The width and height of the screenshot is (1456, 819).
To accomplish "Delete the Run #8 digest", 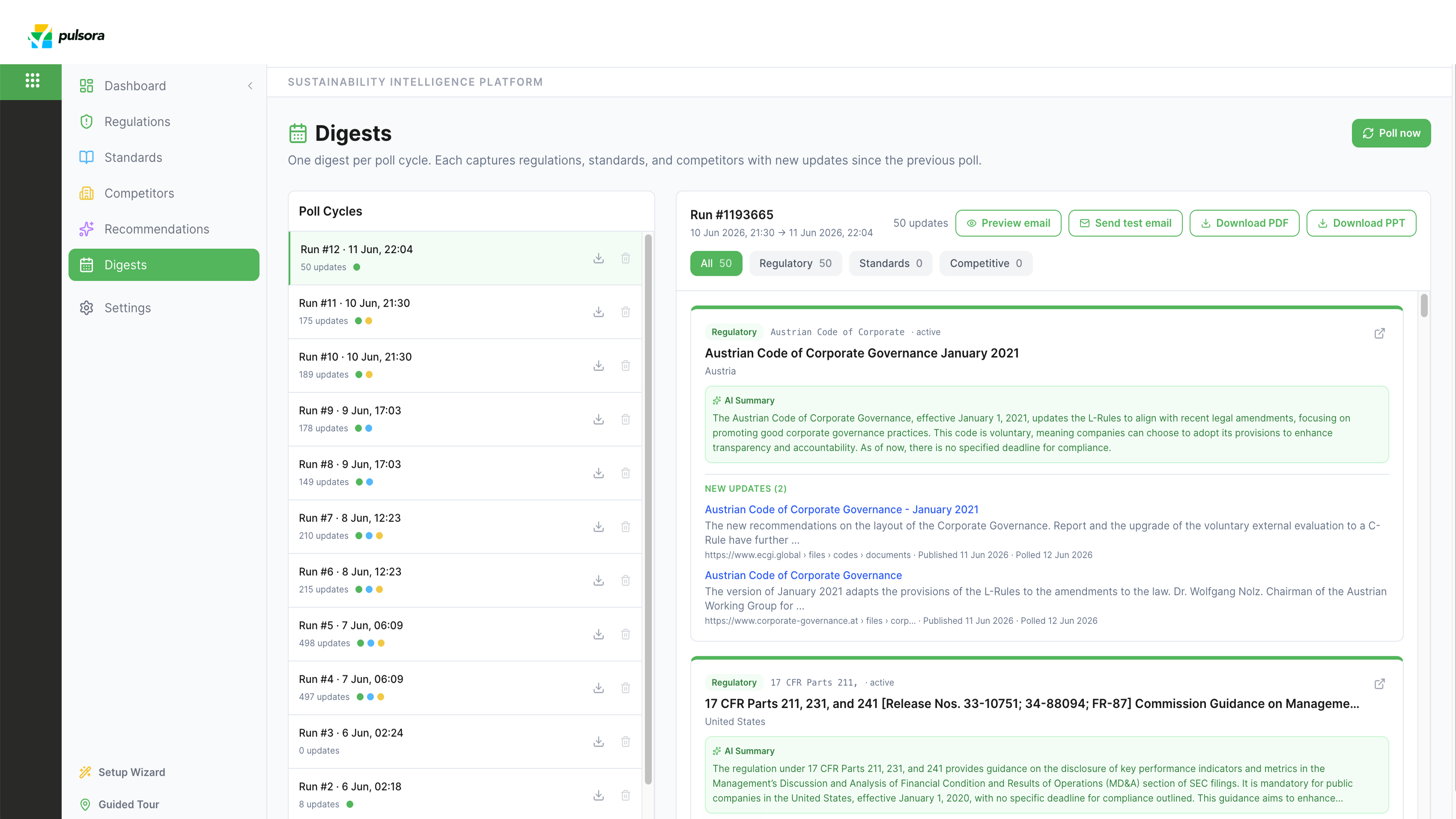I will pyautogui.click(x=626, y=473).
